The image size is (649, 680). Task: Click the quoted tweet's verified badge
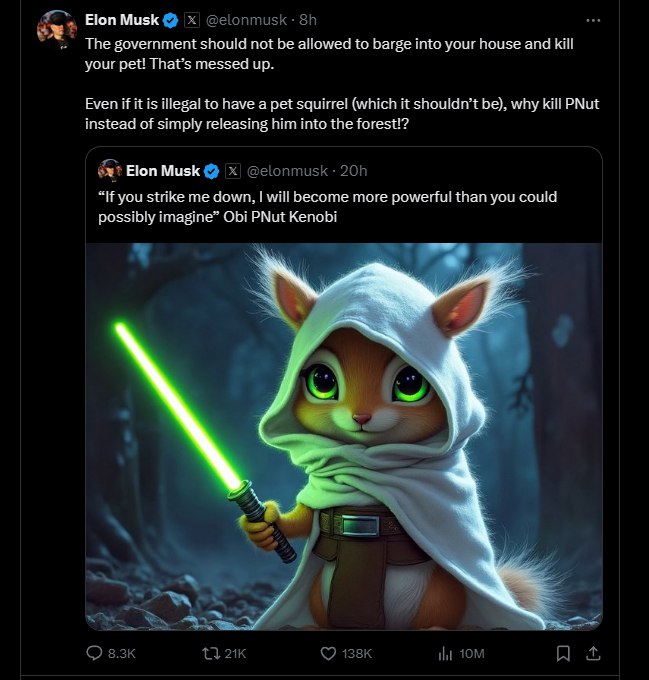click(212, 171)
